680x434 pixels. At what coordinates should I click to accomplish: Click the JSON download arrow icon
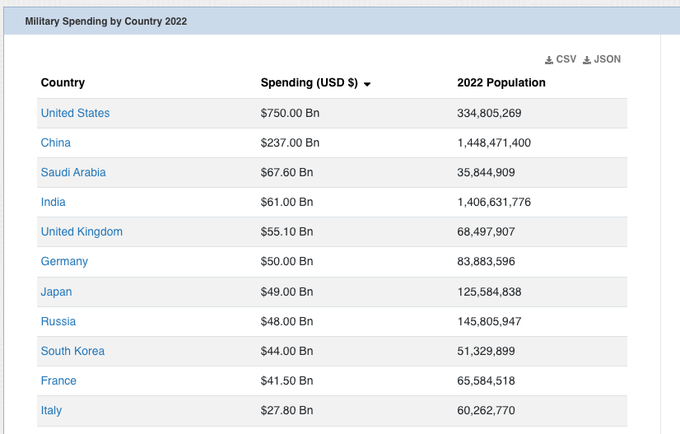[x=586, y=60]
